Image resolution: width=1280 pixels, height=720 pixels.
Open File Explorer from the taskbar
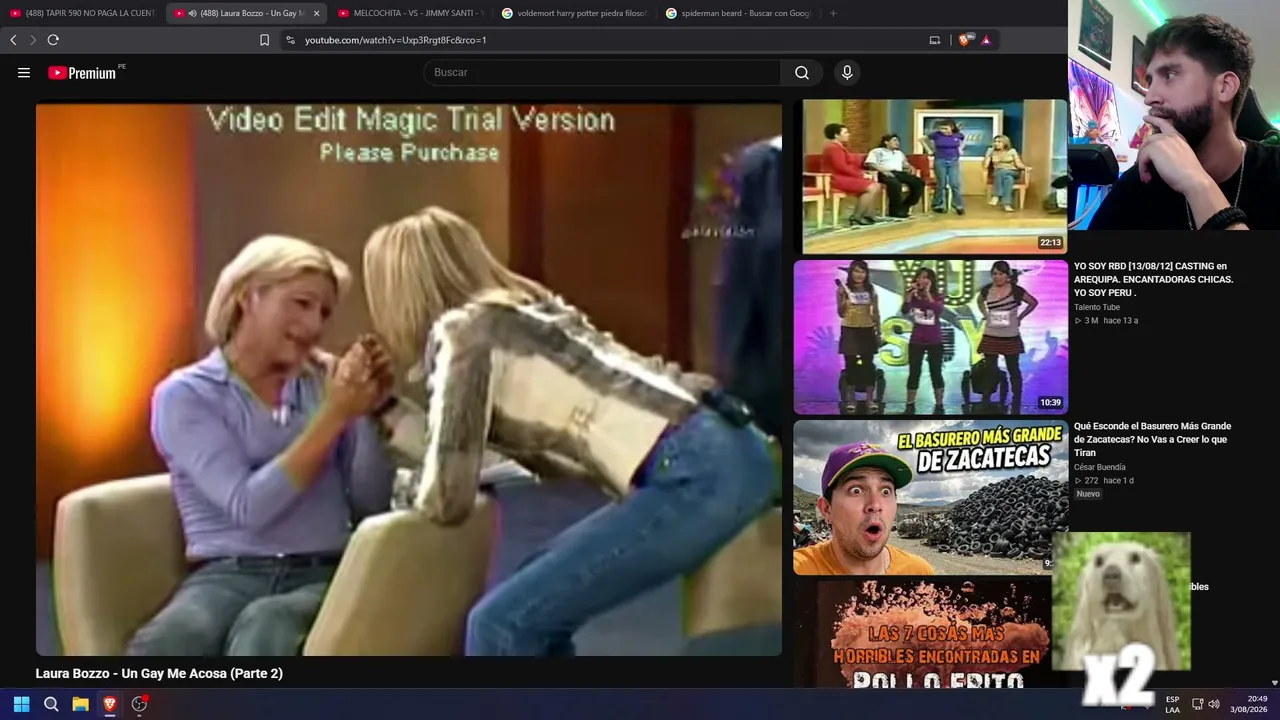(80, 704)
